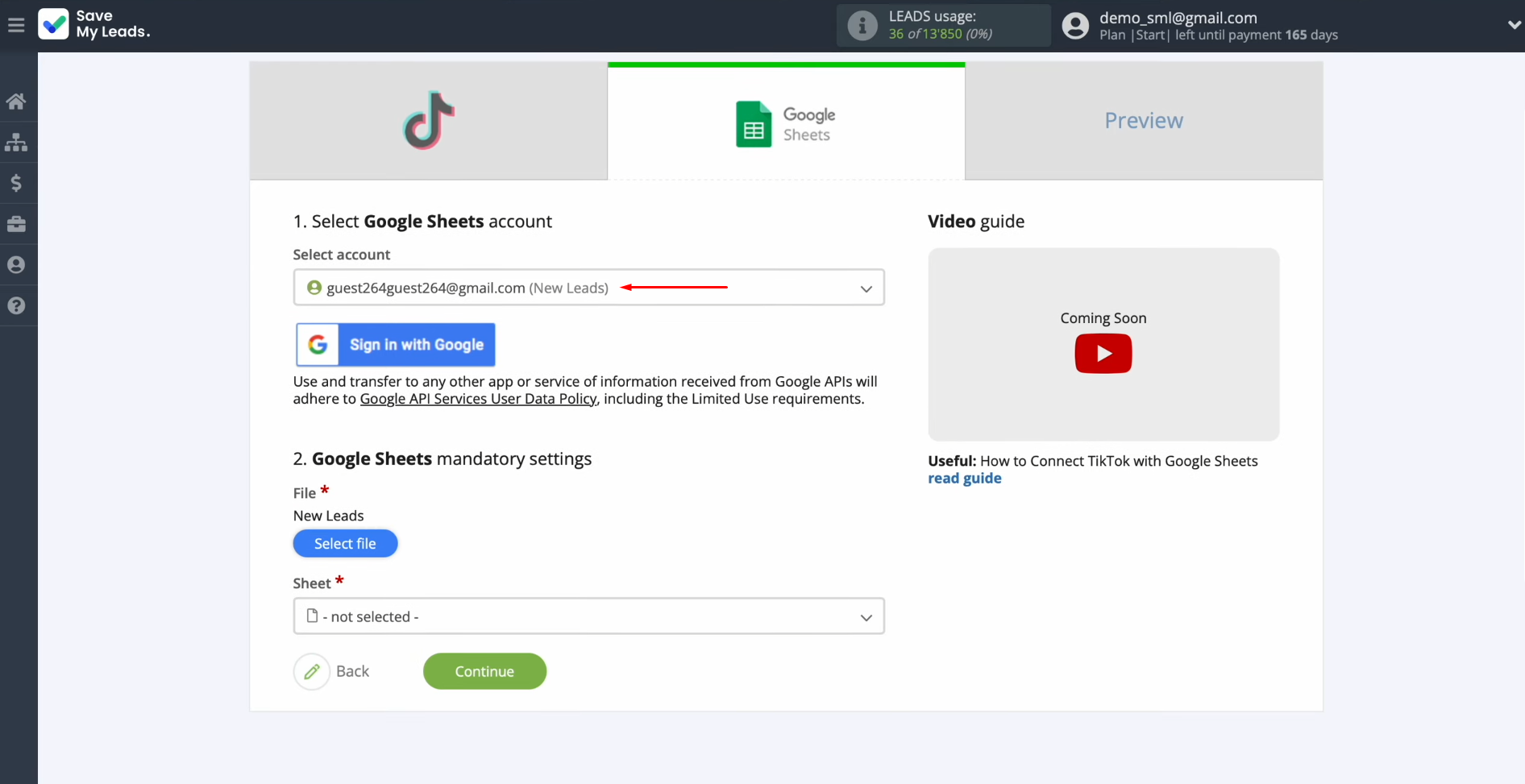This screenshot has width=1525, height=784.
Task: Open the Google API Services User Data Policy link
Action: [478, 399]
